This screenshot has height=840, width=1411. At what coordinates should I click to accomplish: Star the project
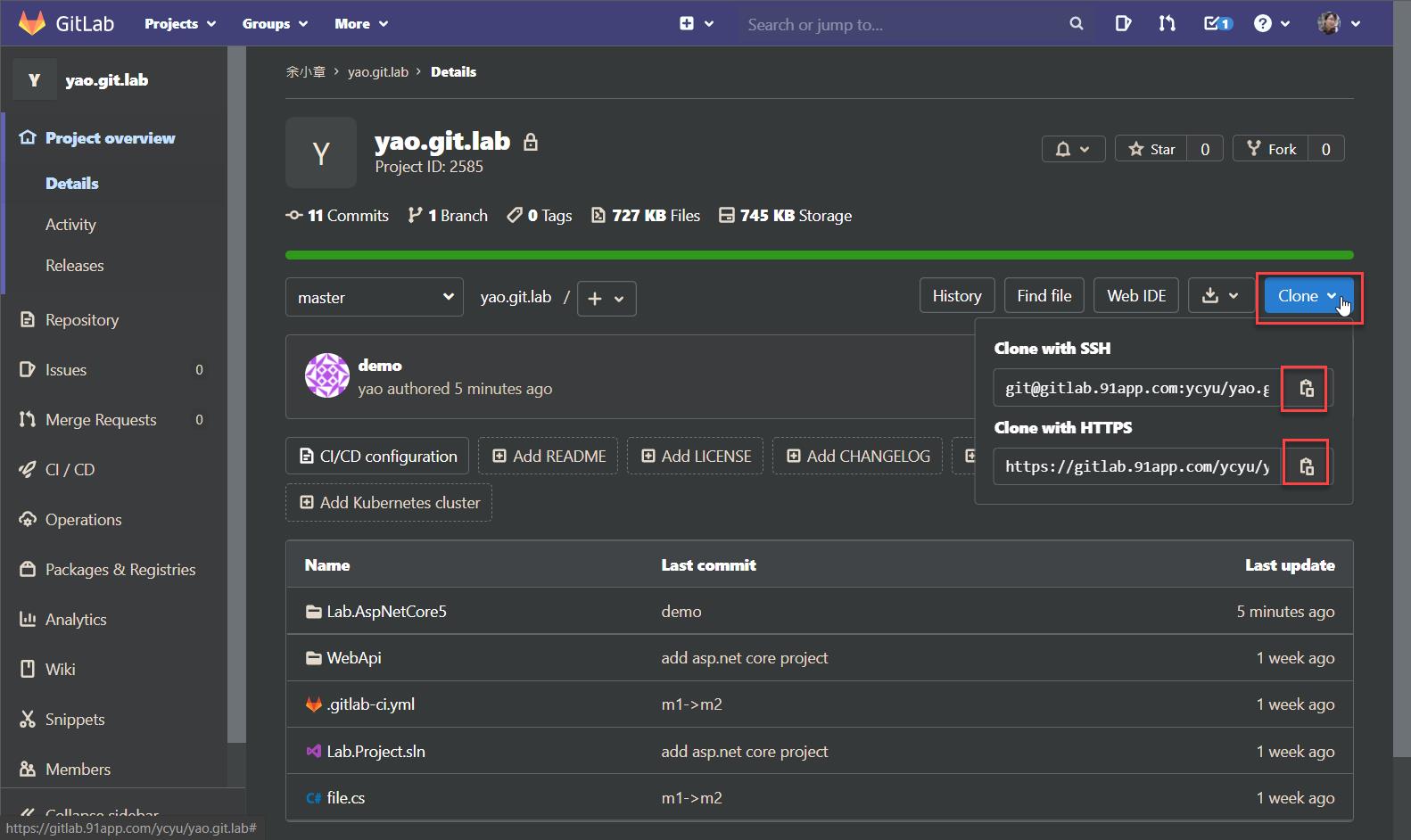(1151, 149)
